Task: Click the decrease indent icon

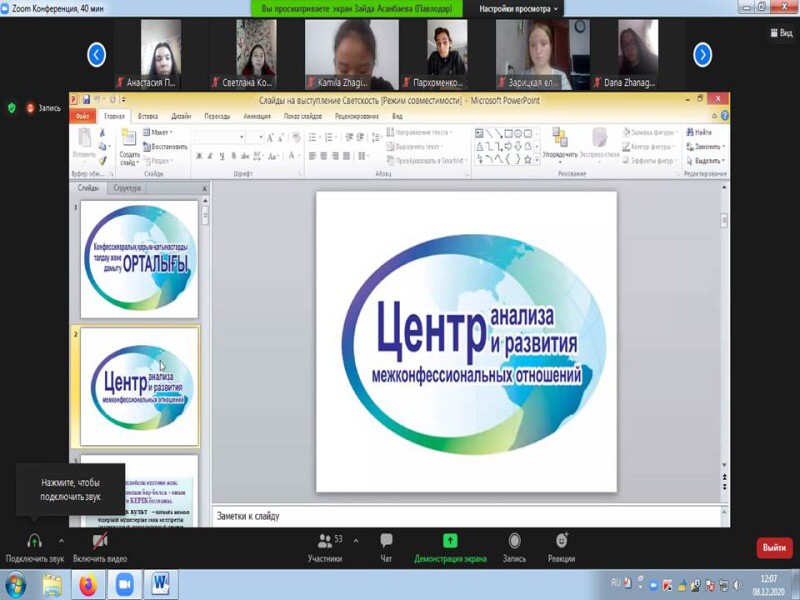Action: (x=349, y=137)
